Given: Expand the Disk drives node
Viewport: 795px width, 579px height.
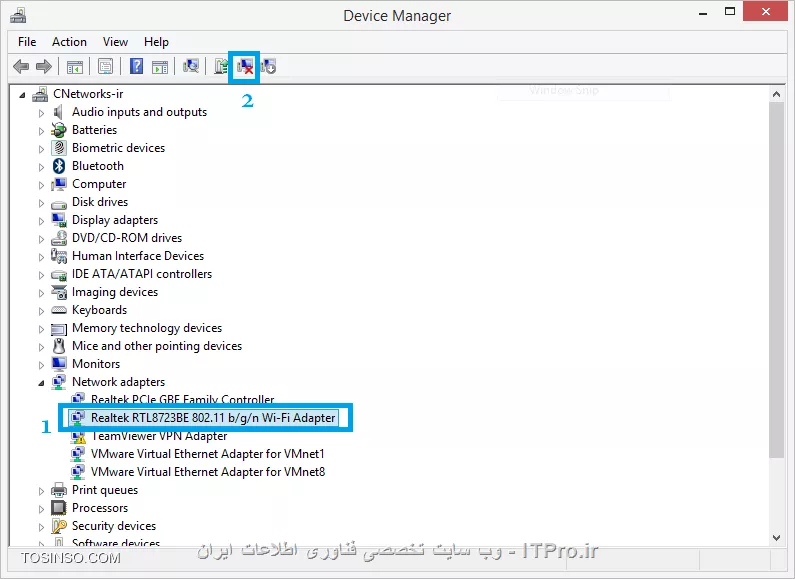Looking at the screenshot, I should point(41,203).
